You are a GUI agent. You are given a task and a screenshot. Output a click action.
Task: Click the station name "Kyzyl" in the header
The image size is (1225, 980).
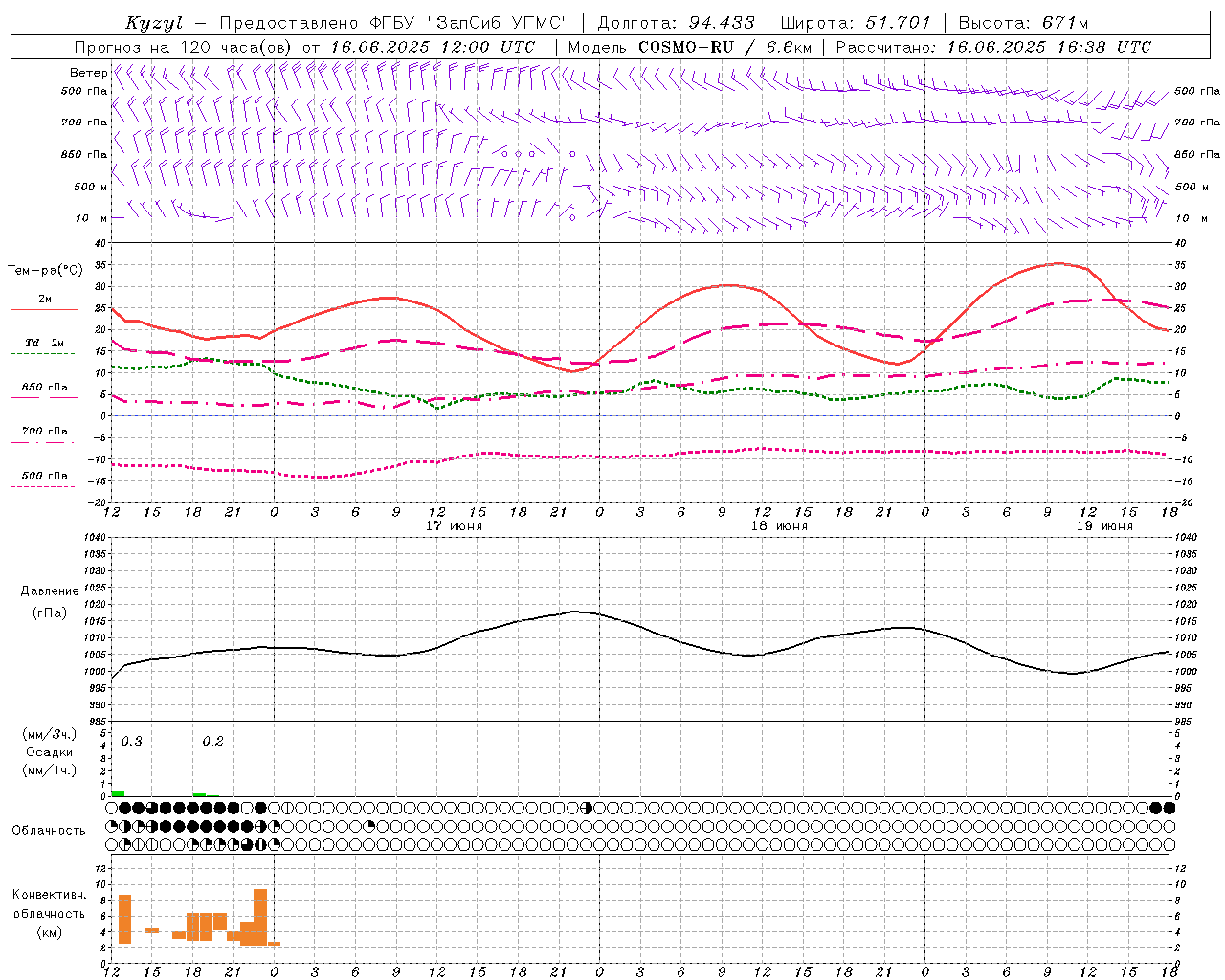pos(153,23)
